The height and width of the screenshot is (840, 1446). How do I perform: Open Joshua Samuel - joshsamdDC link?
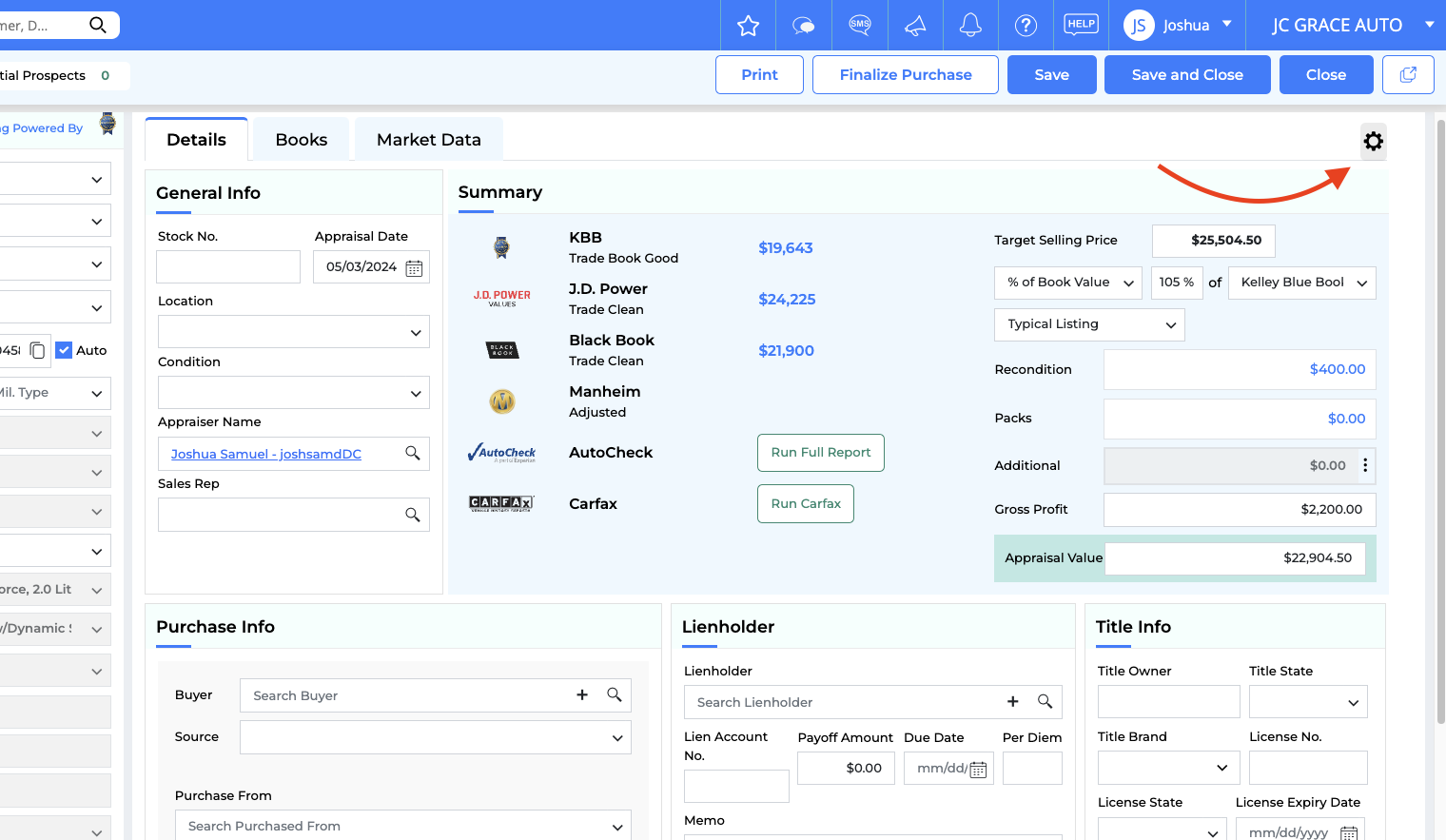[x=266, y=454]
